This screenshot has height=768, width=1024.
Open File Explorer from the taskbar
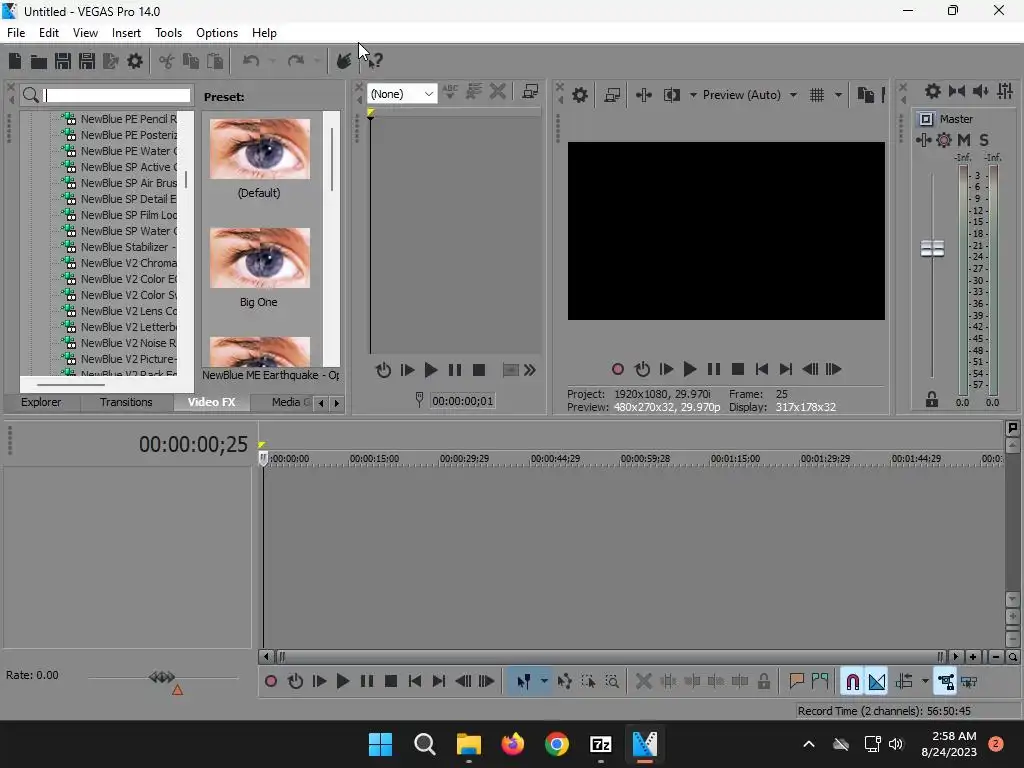[x=469, y=744]
